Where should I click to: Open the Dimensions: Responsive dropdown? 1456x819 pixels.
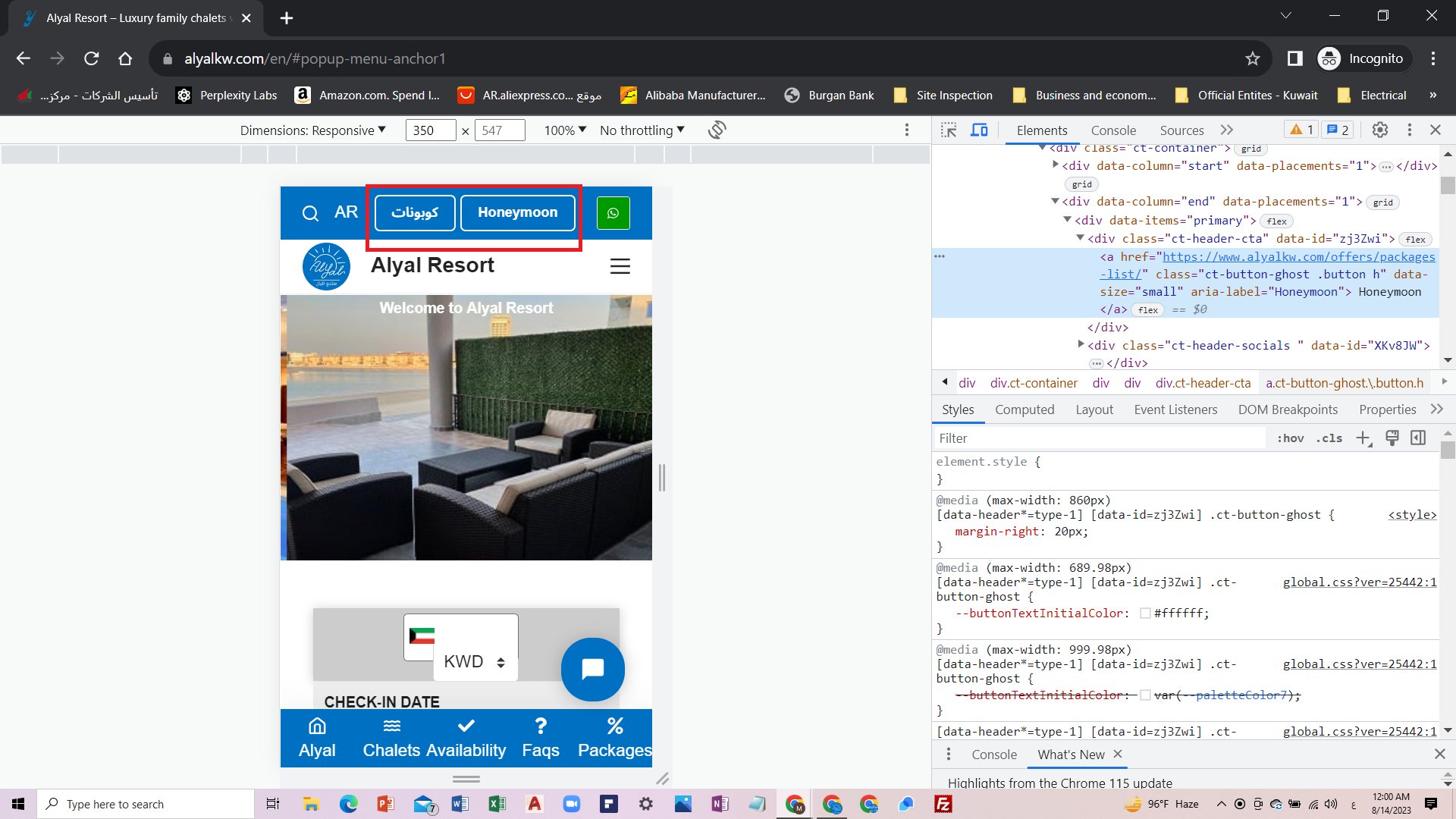click(313, 130)
